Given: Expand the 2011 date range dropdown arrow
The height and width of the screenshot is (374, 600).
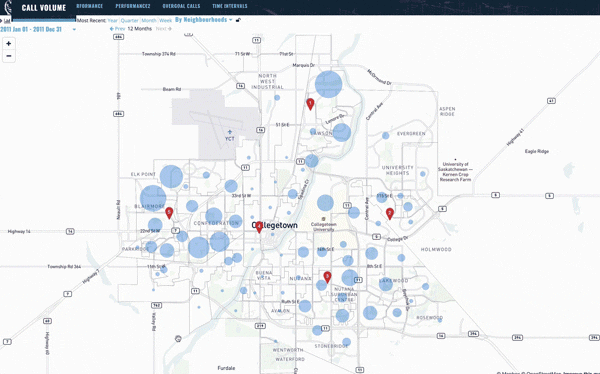Looking at the screenshot, I should pos(74,29).
